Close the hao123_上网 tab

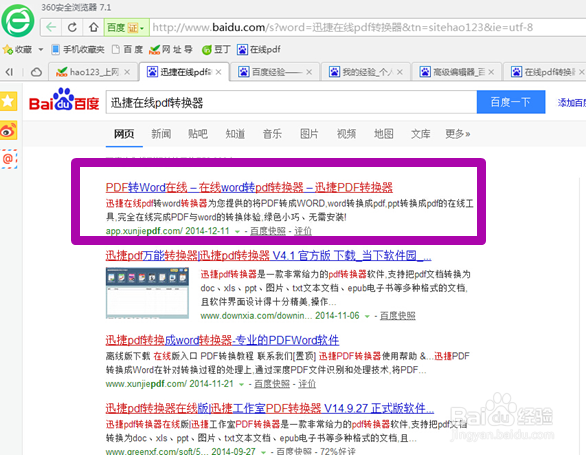click(x=127, y=72)
